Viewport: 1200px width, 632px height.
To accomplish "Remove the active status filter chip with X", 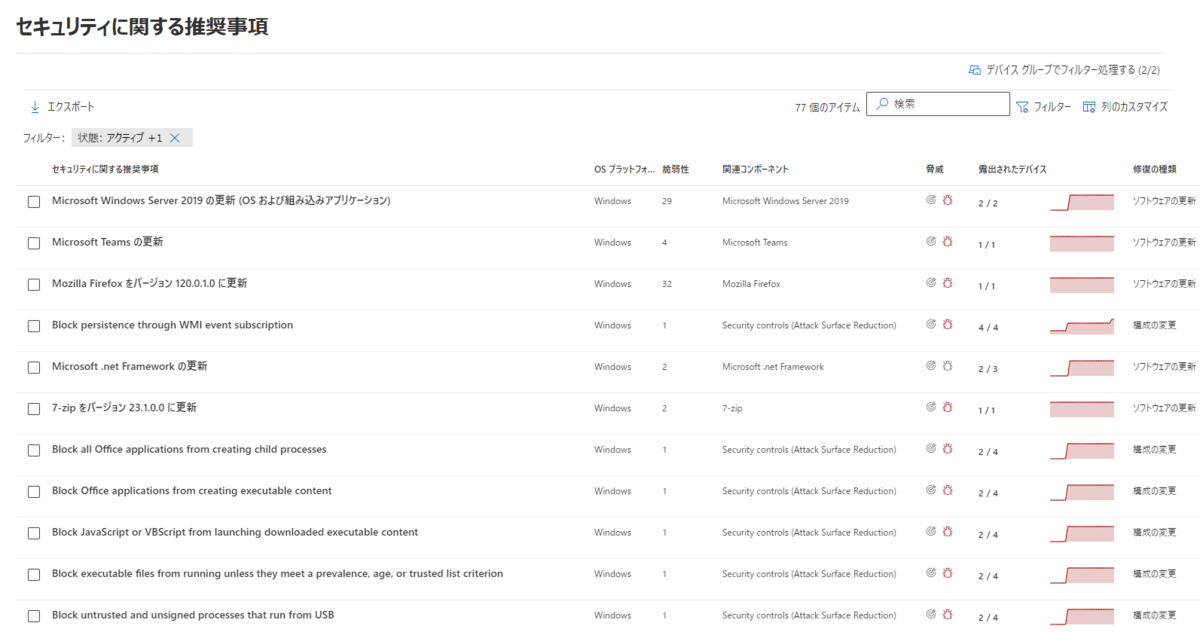I will click(x=175, y=138).
